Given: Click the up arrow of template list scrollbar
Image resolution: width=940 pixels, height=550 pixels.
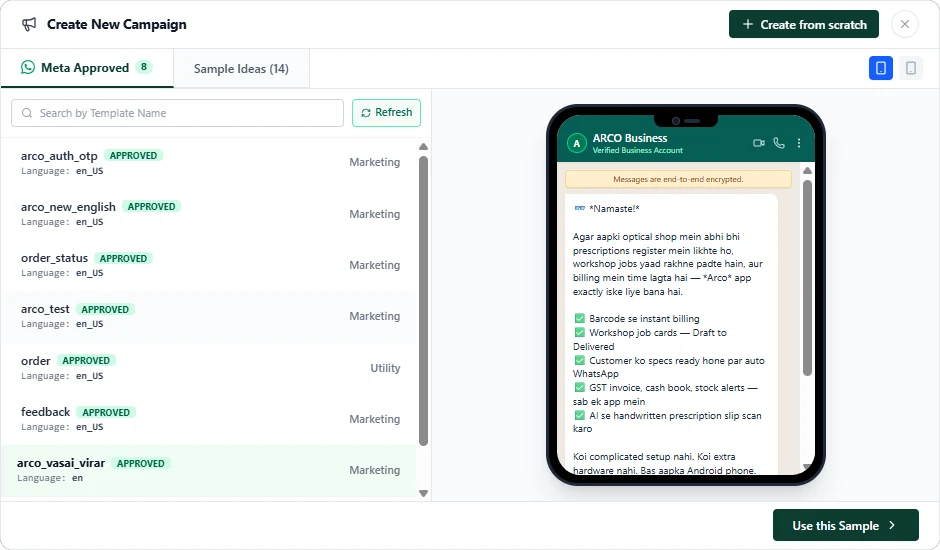Looking at the screenshot, I should tap(423, 146).
